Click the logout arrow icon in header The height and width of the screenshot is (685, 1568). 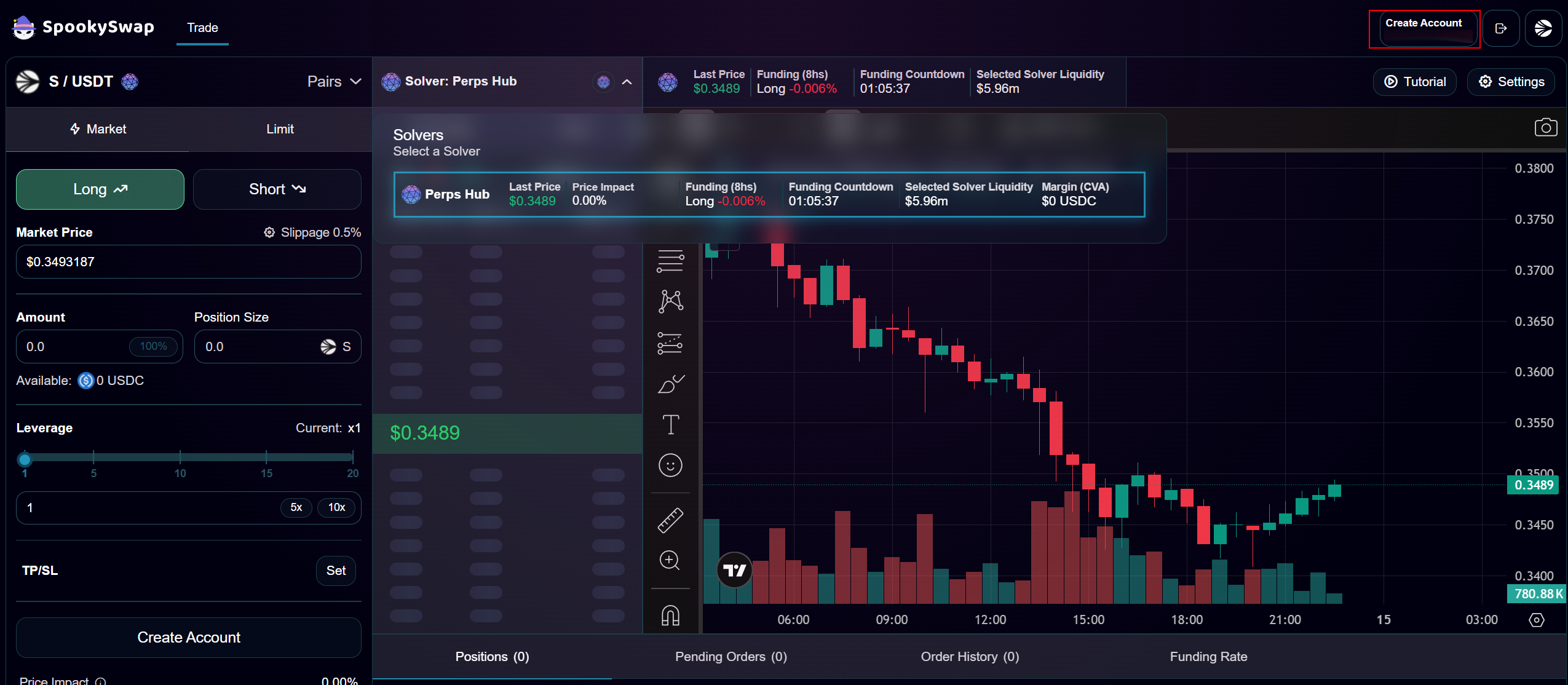[x=1500, y=28]
